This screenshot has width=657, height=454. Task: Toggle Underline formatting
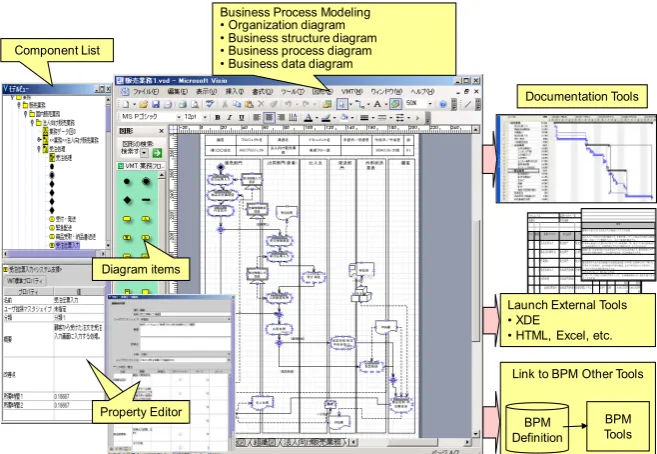point(241,118)
